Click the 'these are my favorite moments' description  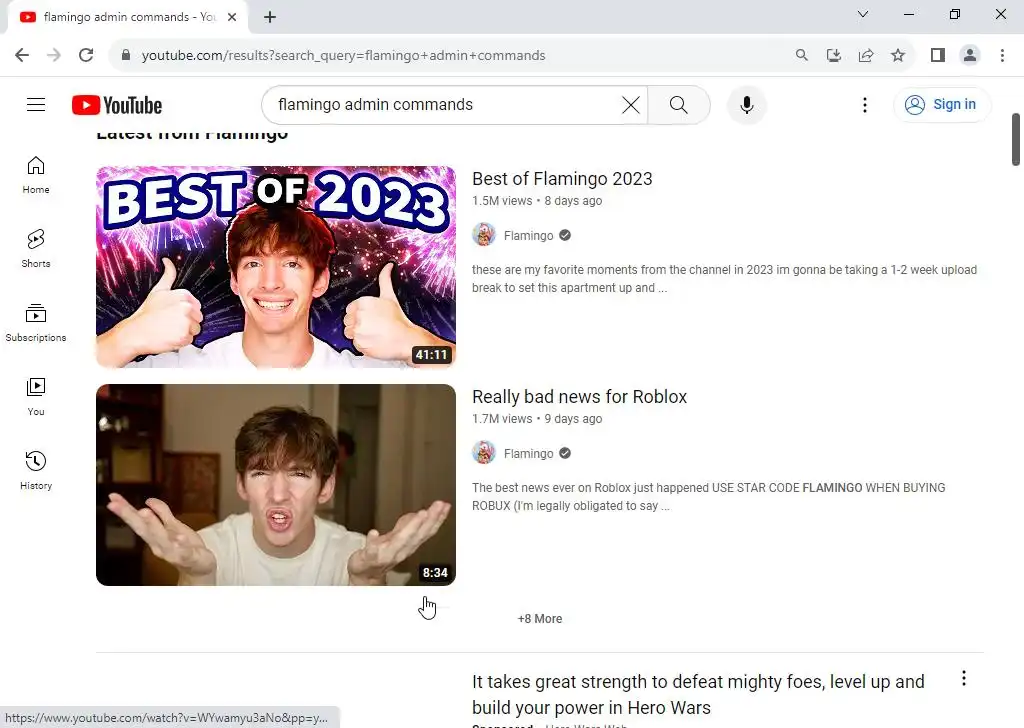pyautogui.click(x=724, y=279)
